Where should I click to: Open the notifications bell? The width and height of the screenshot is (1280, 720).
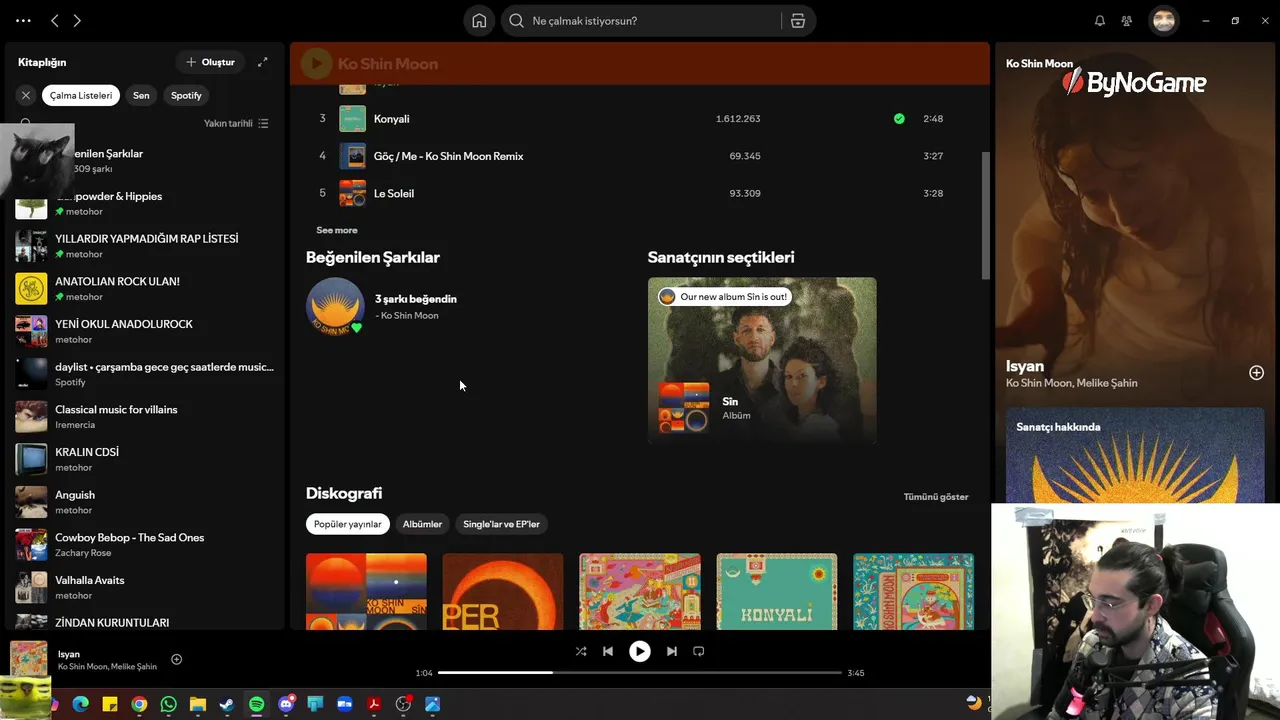click(x=1100, y=21)
